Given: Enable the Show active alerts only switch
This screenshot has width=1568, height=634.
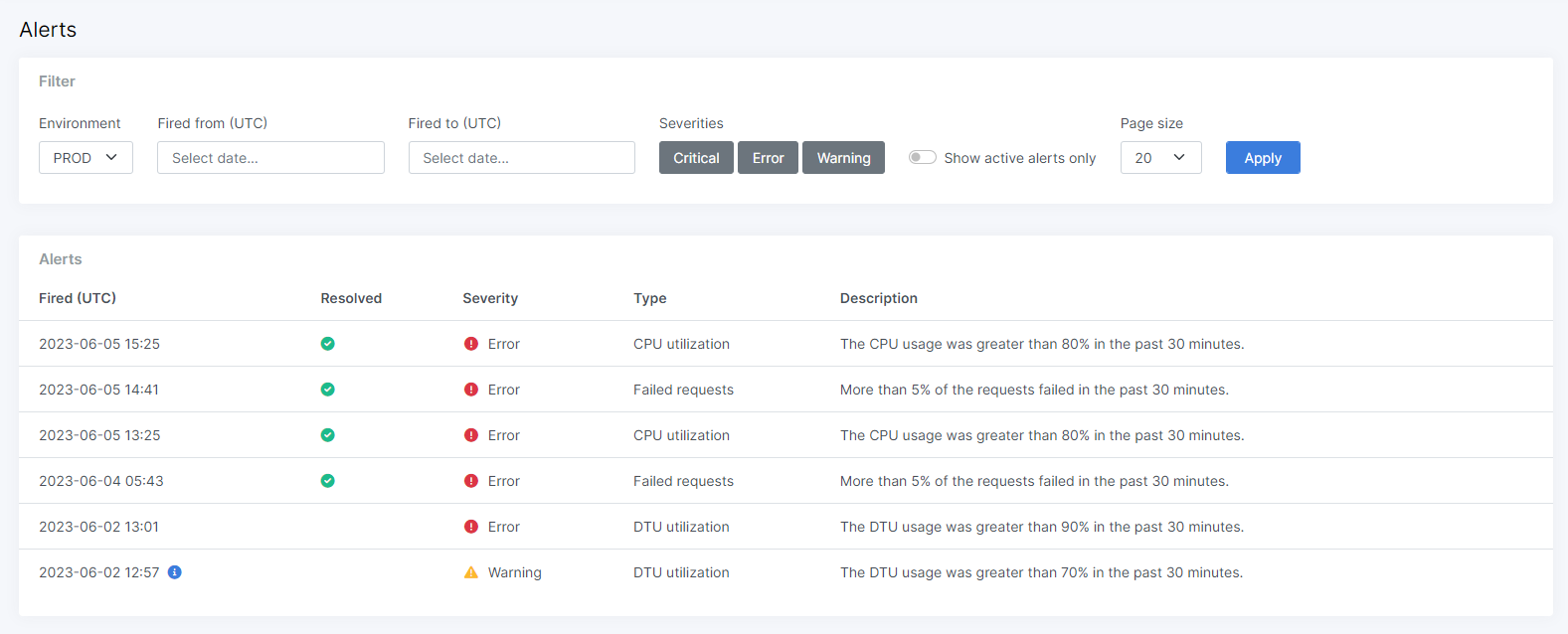Looking at the screenshot, I should pyautogui.click(x=922, y=157).
